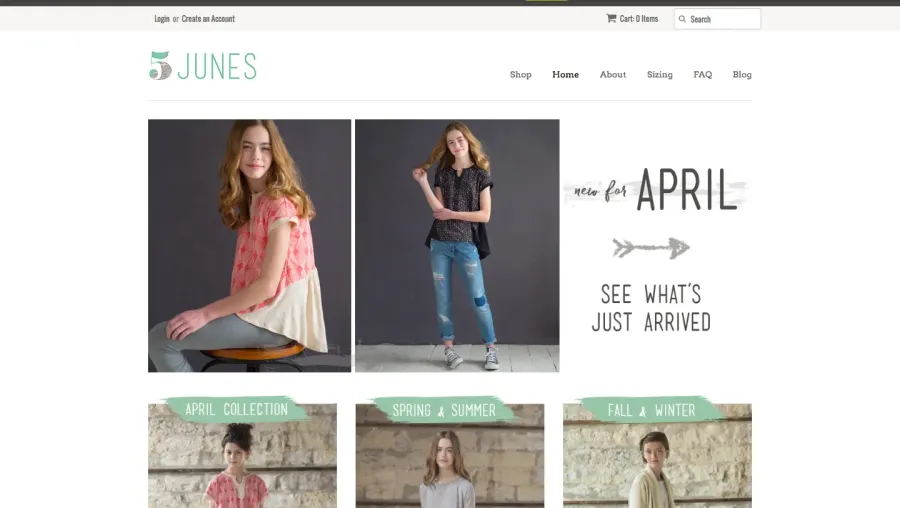Click the magnifier icon in search box
900x508 pixels.
tap(682, 19)
